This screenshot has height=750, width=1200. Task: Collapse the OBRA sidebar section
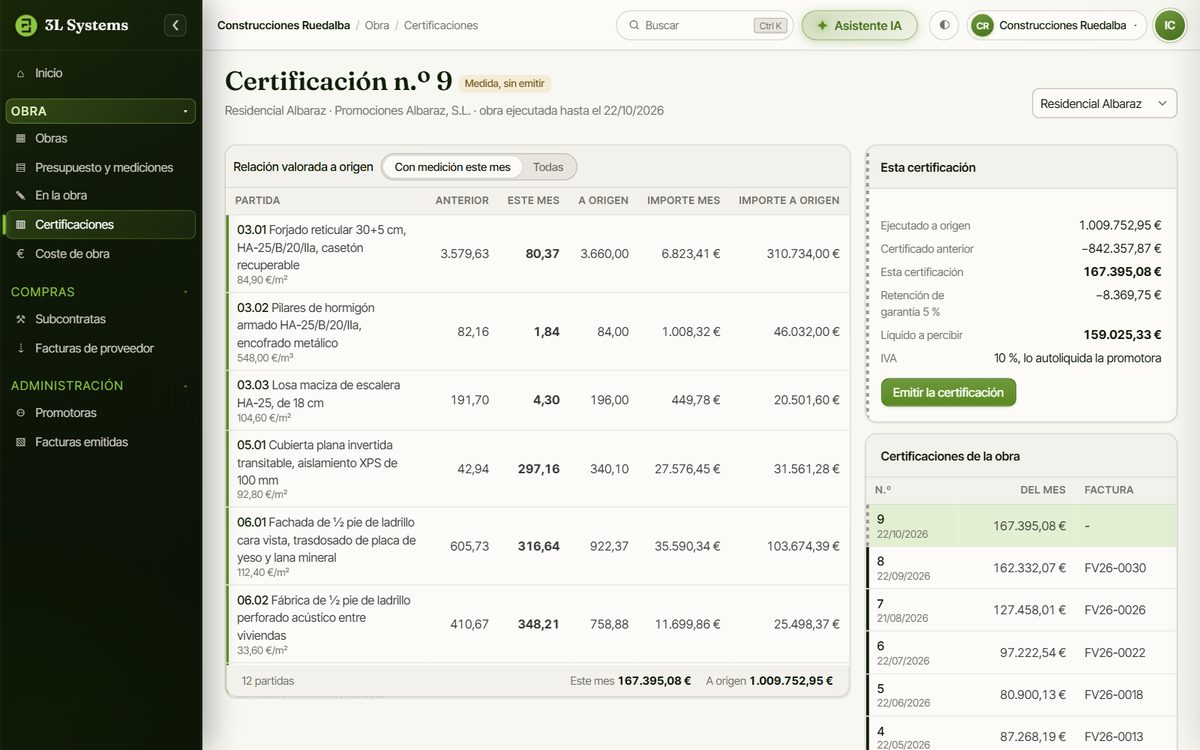click(x=100, y=111)
